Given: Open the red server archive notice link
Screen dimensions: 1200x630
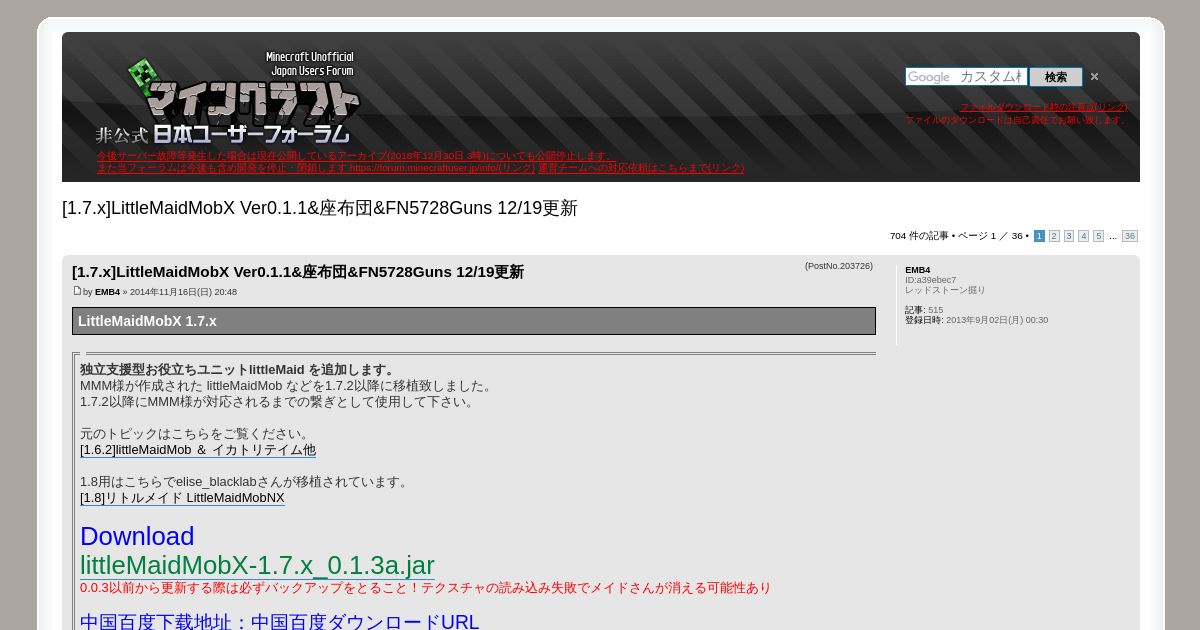Looking at the screenshot, I should (x=354, y=156).
